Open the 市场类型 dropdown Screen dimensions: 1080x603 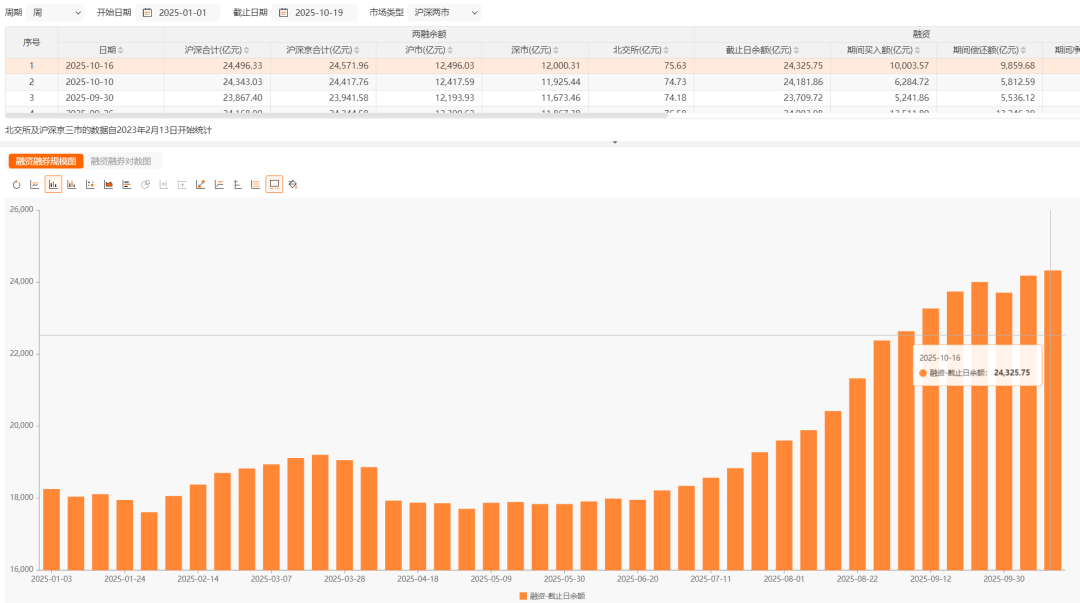point(446,13)
